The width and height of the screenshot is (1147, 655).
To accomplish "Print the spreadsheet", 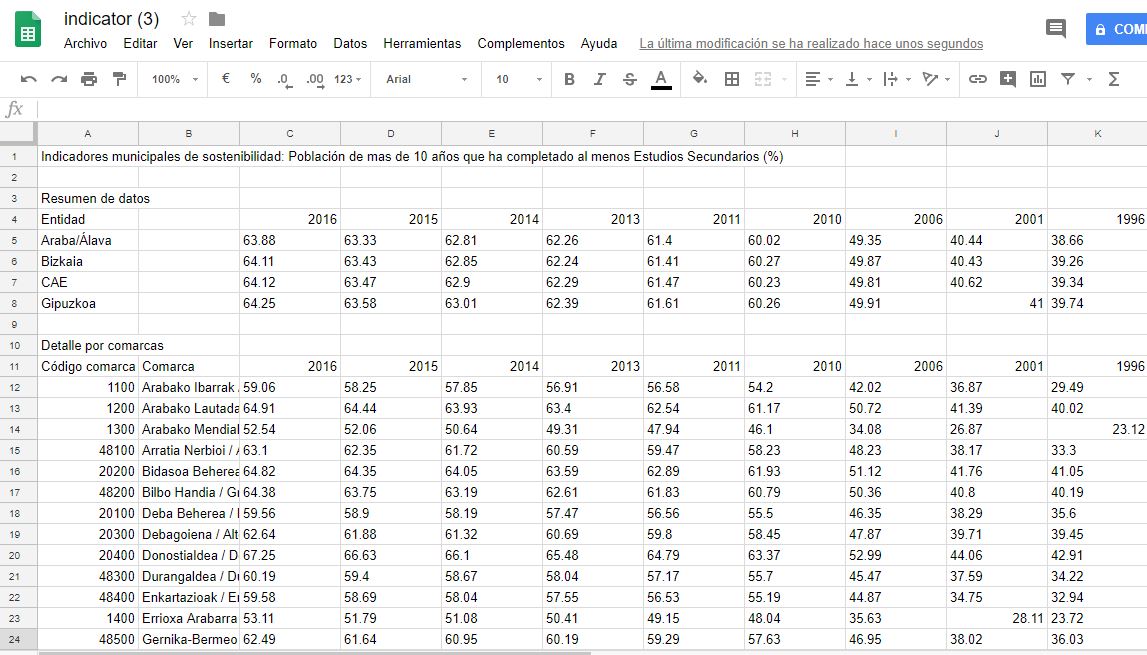I will pyautogui.click(x=89, y=79).
